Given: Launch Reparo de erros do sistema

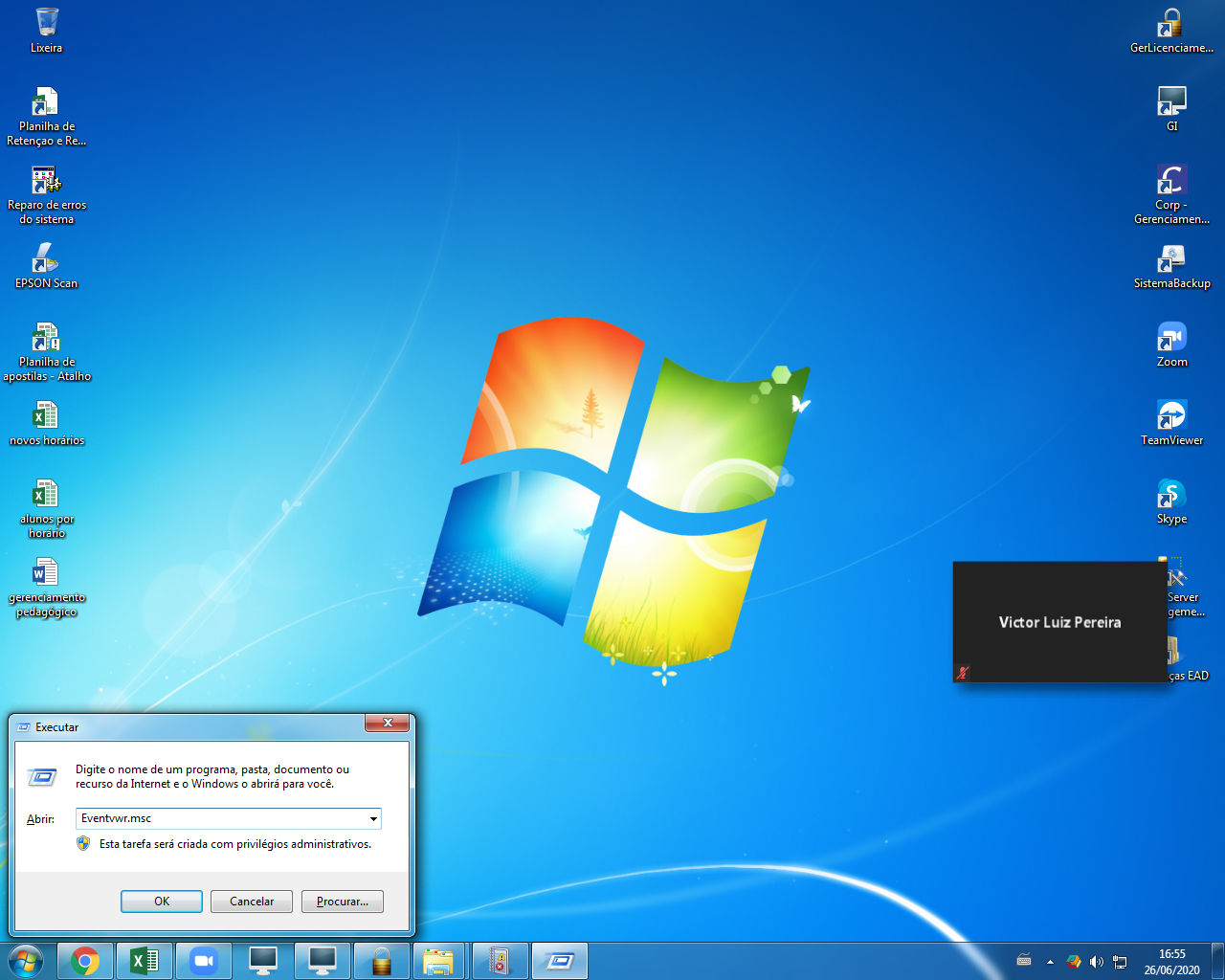Looking at the screenshot, I should pos(46,195).
